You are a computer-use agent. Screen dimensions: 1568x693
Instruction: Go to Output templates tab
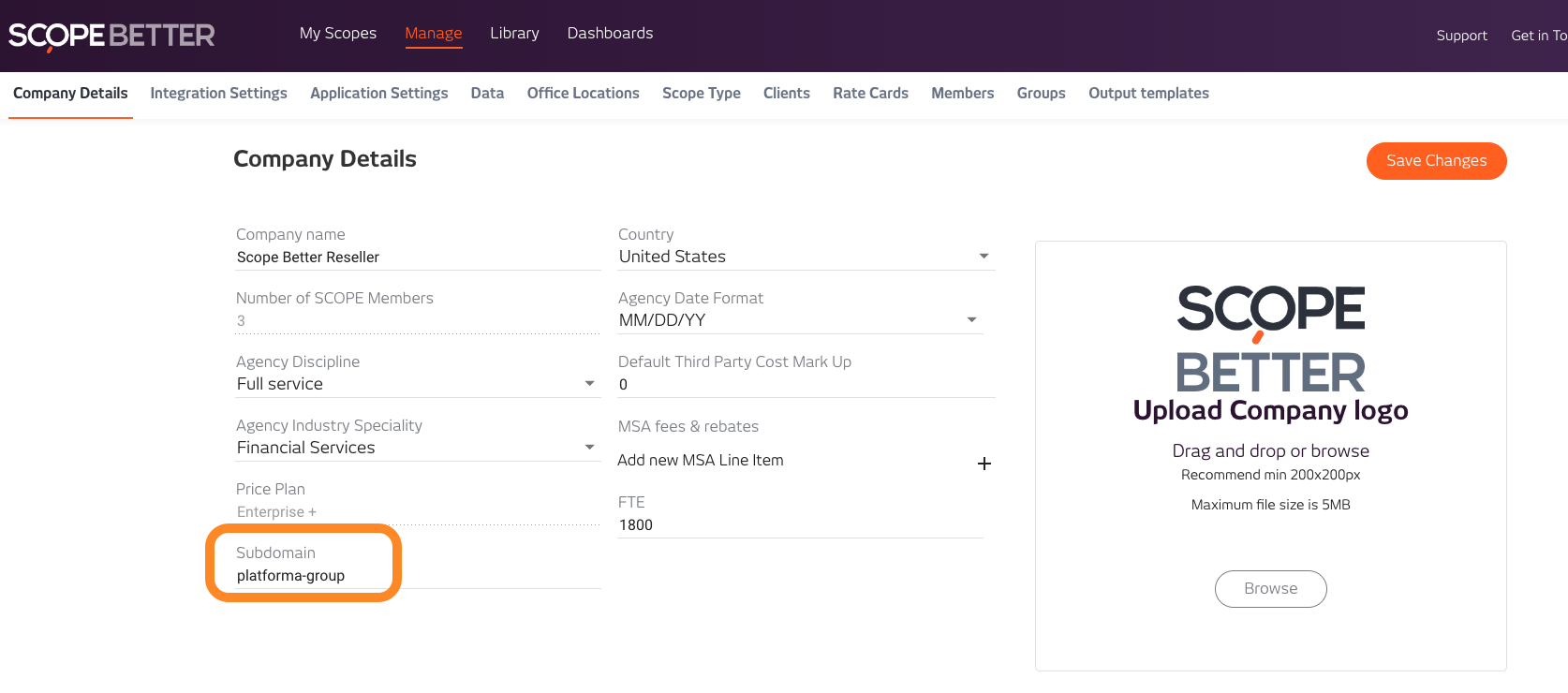pos(1148,94)
